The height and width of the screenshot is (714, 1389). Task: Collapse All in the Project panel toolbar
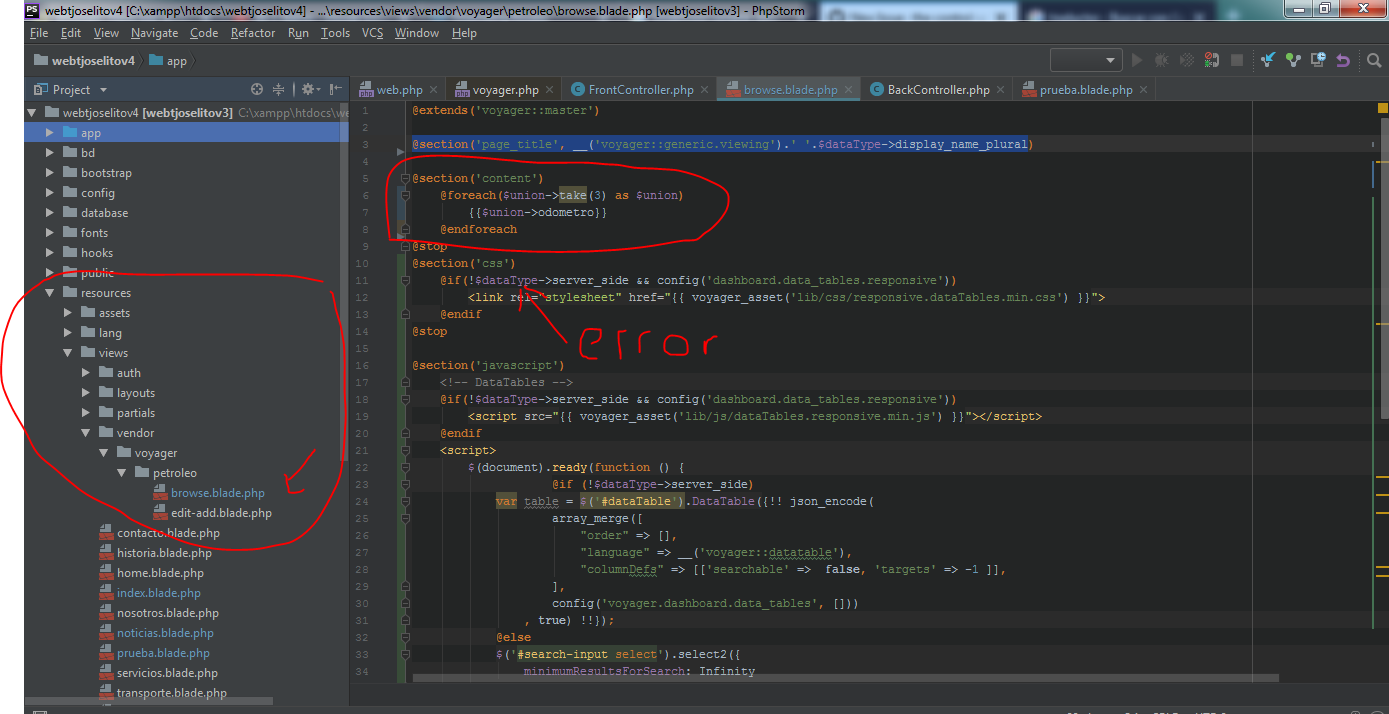point(278,89)
